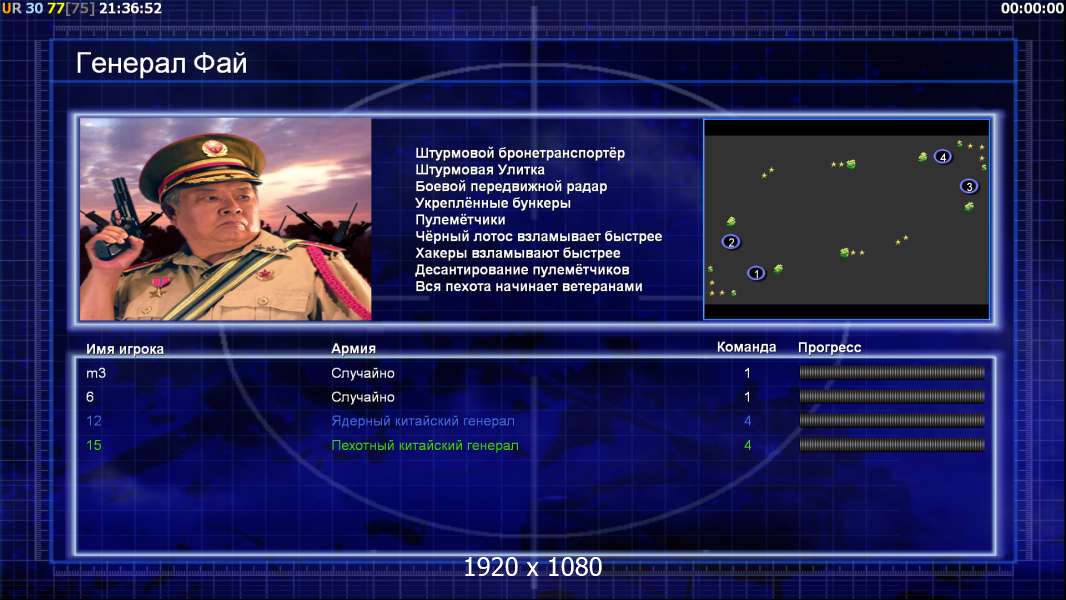
Task: Click General Fai portrait image
Action: 226,219
